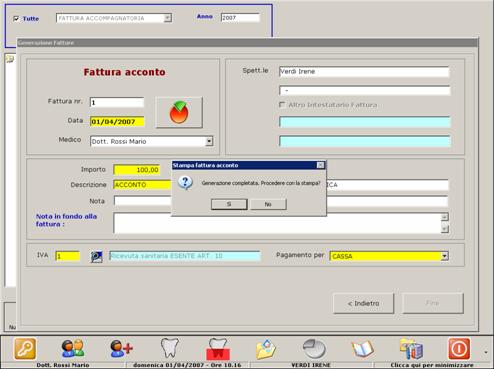Toggle the Tutte checkbox
Image resolution: width=494 pixels, height=369 pixels.
click(x=16, y=19)
